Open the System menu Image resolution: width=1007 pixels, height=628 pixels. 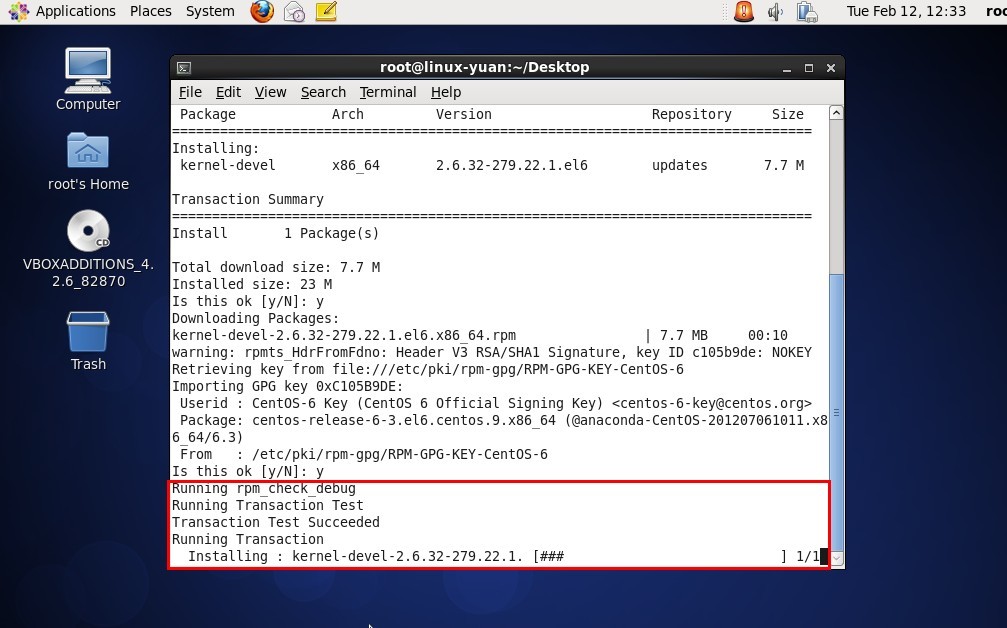pyautogui.click(x=210, y=11)
